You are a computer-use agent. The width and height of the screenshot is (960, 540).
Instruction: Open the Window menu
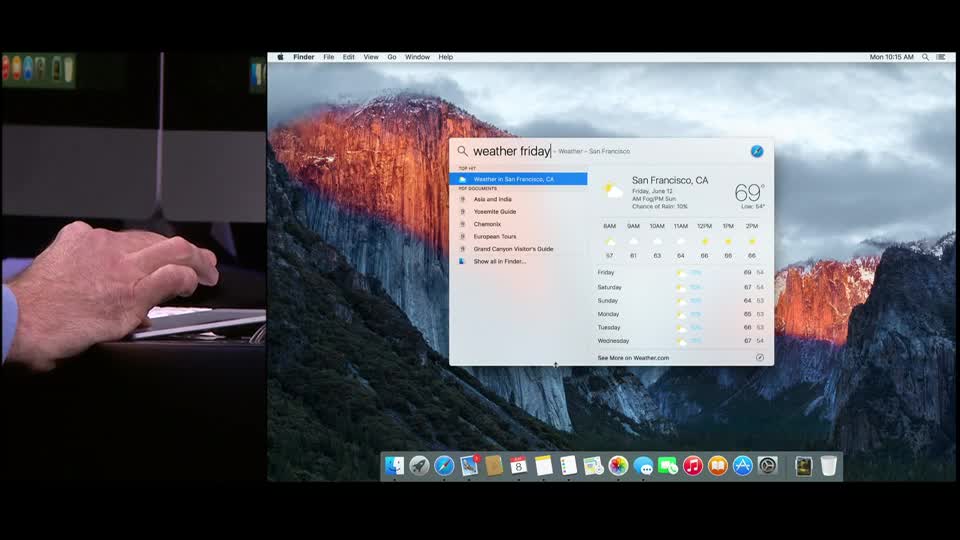(x=417, y=57)
